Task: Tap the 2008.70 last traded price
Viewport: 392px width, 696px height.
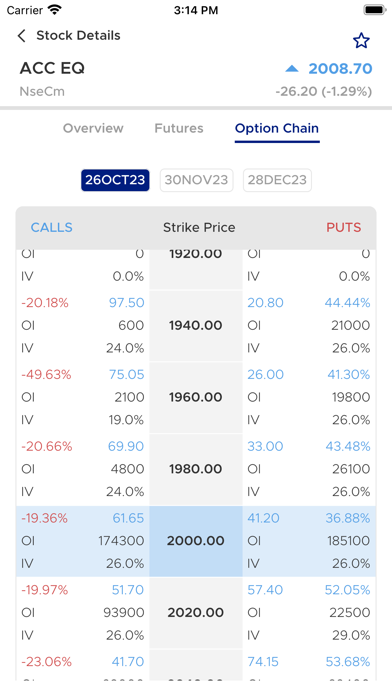Action: [341, 69]
